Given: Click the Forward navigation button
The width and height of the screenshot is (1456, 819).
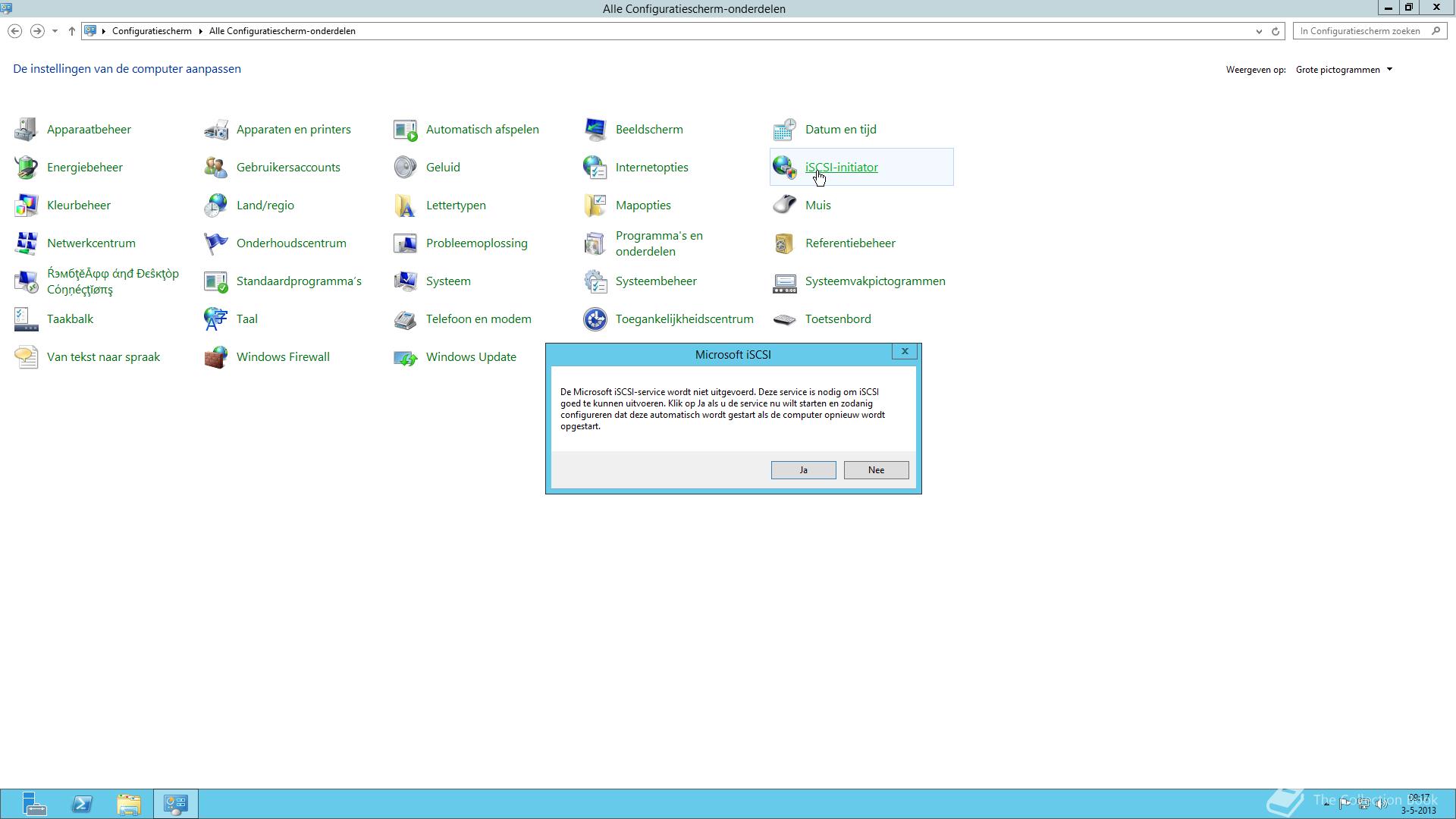Looking at the screenshot, I should pyautogui.click(x=36, y=31).
